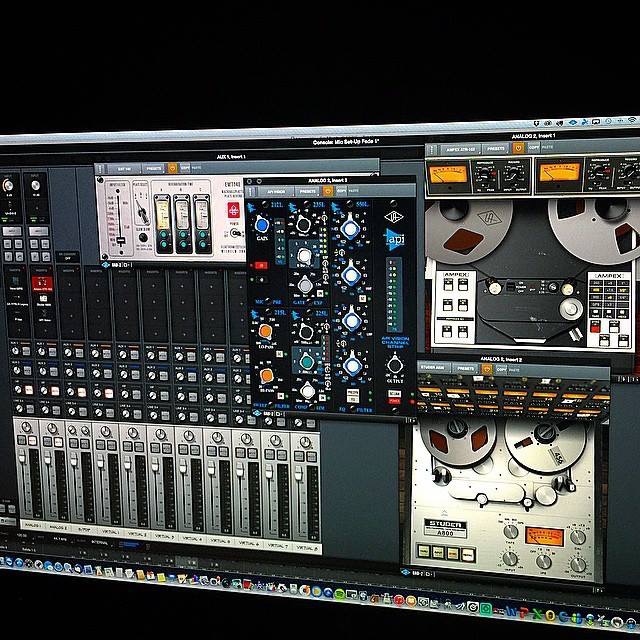Click the Studer reel labeled 456
The height and width of the screenshot is (640, 640).
(x=545, y=447)
